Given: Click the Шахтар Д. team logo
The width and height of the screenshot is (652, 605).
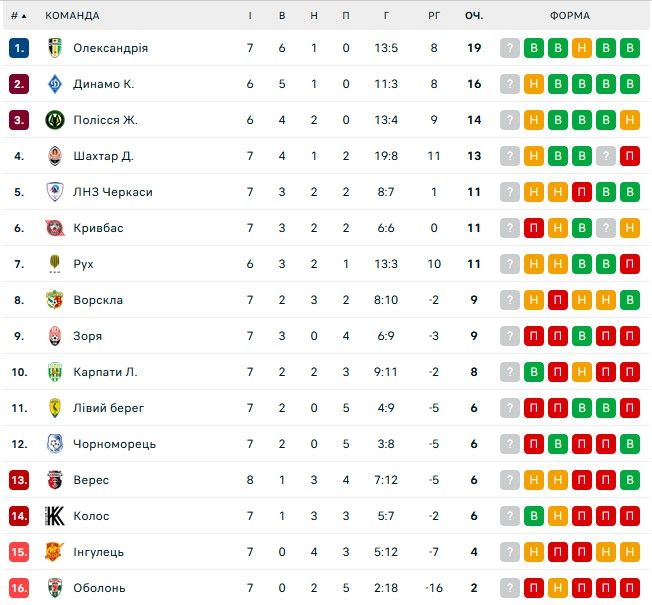Looking at the screenshot, I should point(55,156).
